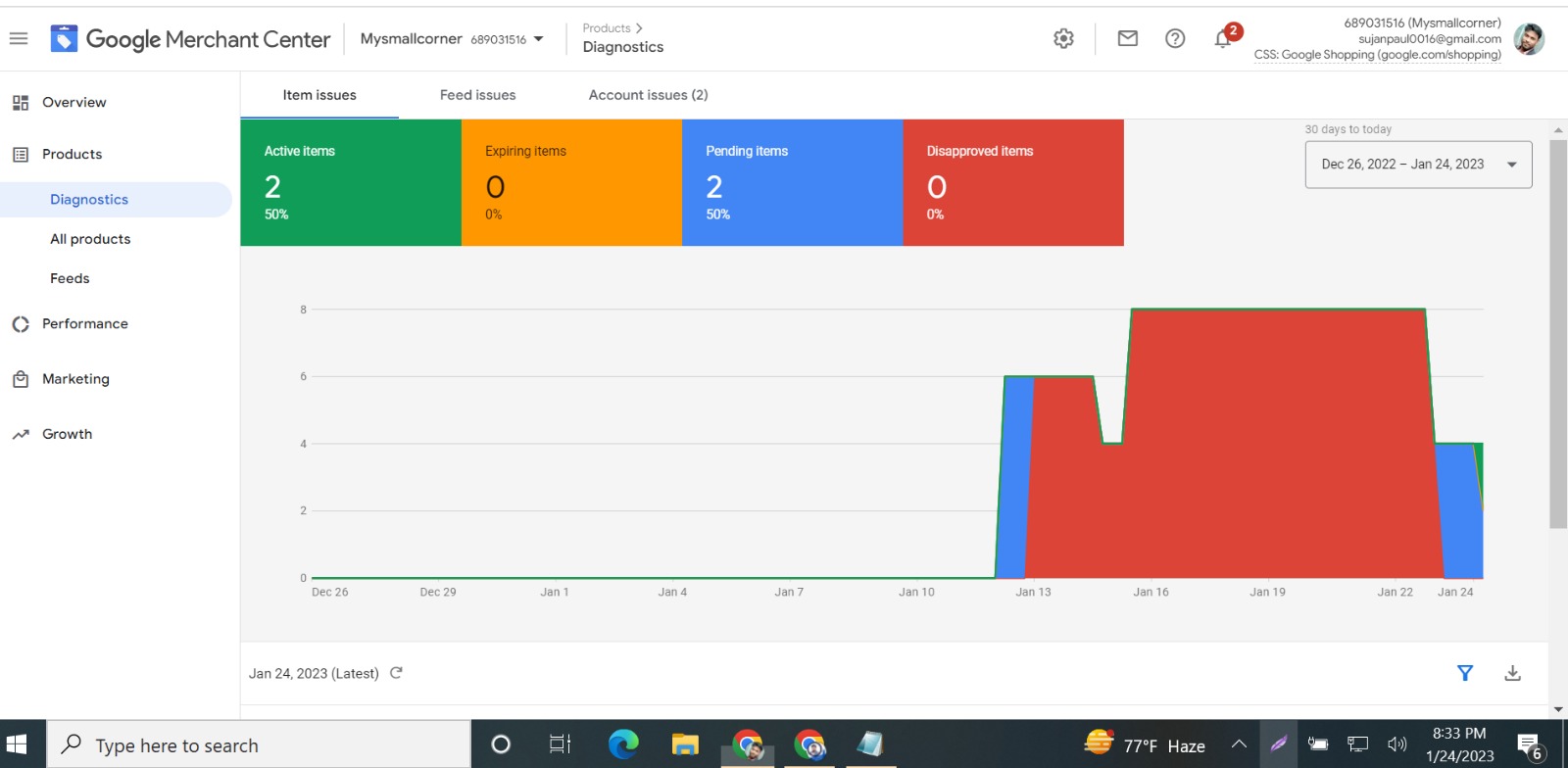This screenshot has height=768, width=1568.
Task: Click the user profile avatar
Action: (1529, 39)
